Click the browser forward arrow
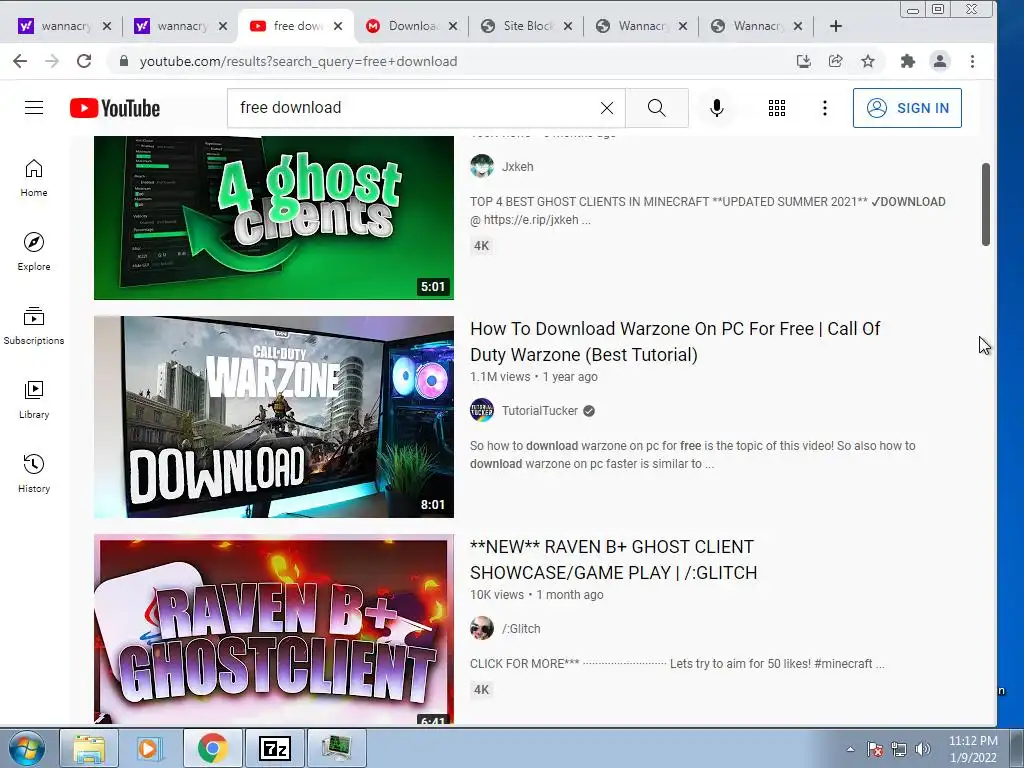The width and height of the screenshot is (1024, 768). pyautogui.click(x=52, y=61)
